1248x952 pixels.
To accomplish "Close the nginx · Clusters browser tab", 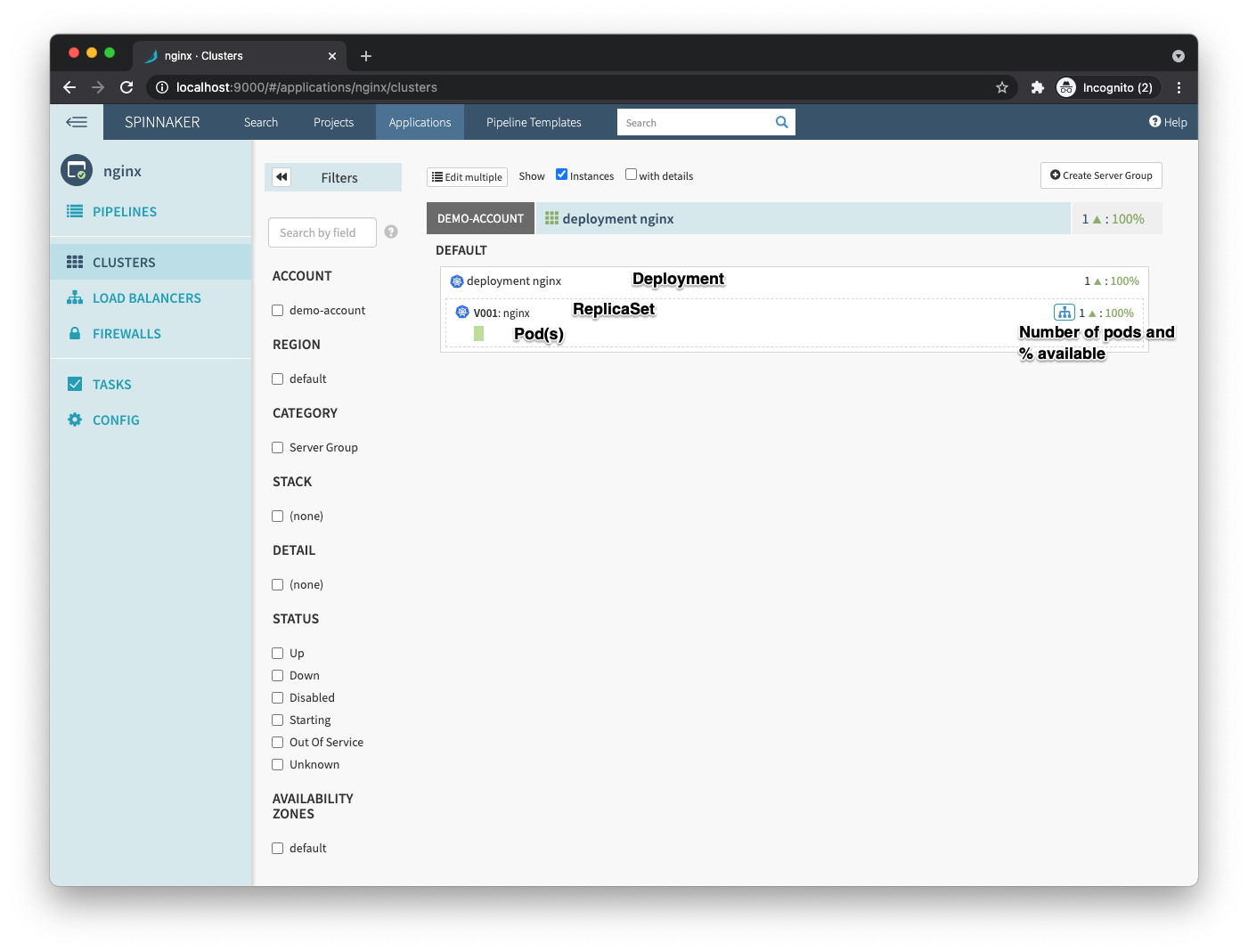I will click(x=332, y=56).
